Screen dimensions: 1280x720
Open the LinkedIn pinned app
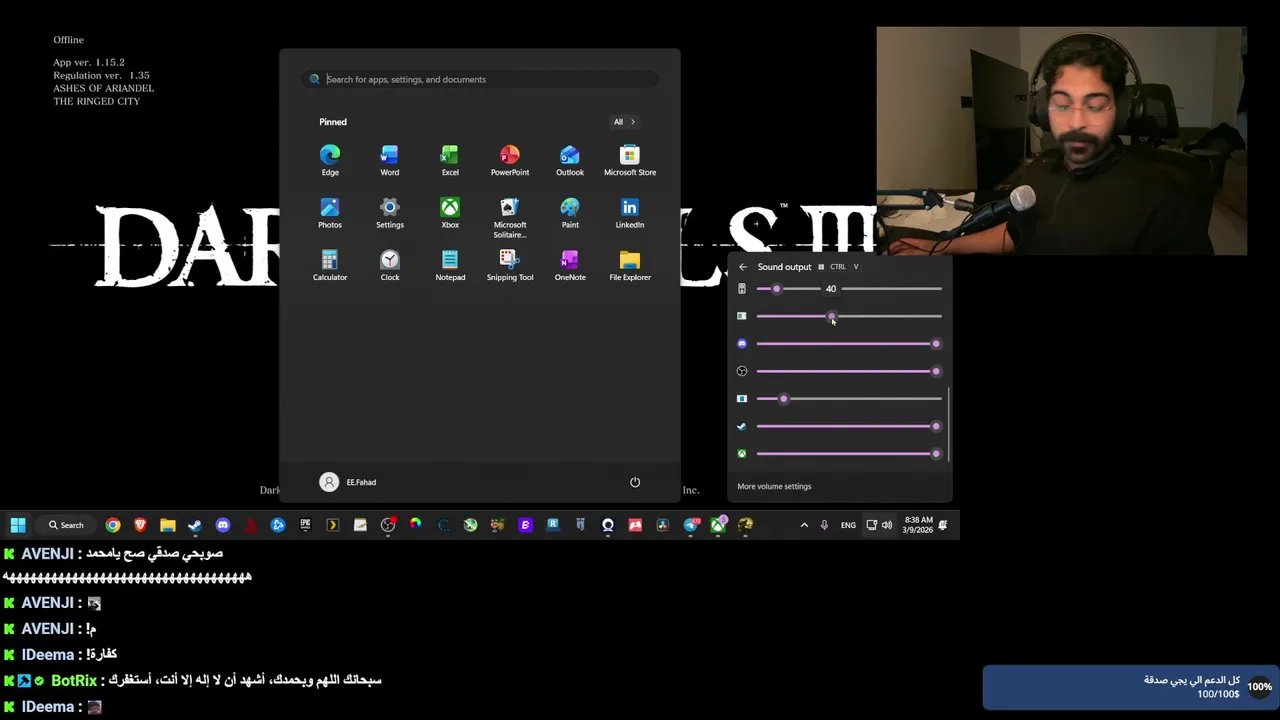tap(630, 213)
